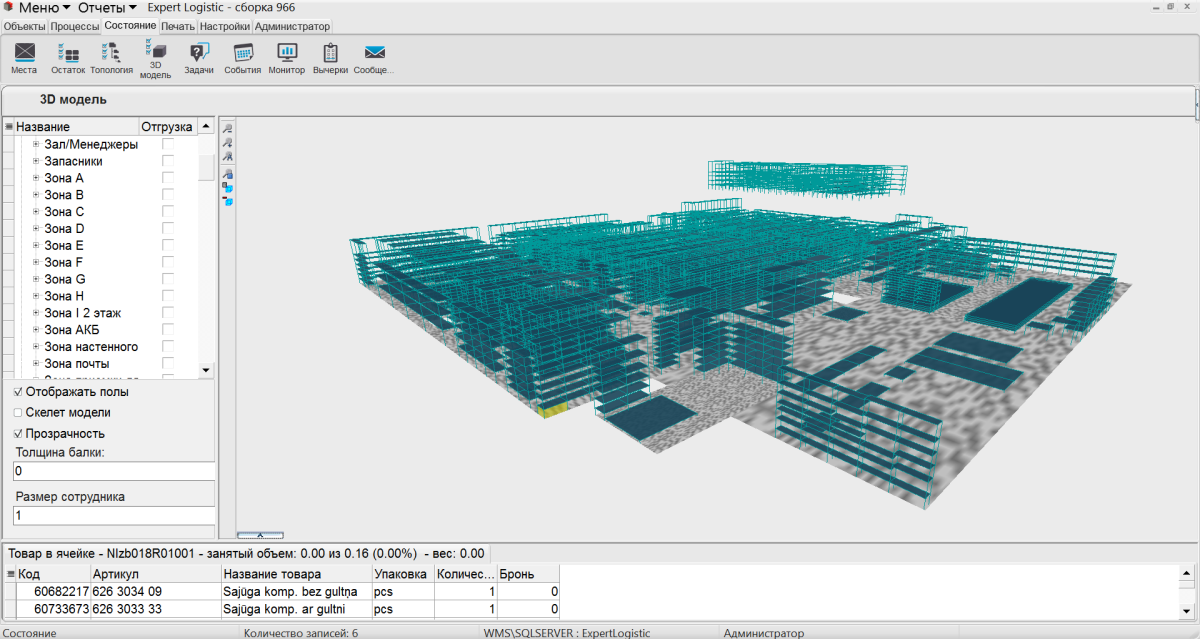Open the Отчеты dropdown menu
The image size is (1200, 639).
[107, 8]
